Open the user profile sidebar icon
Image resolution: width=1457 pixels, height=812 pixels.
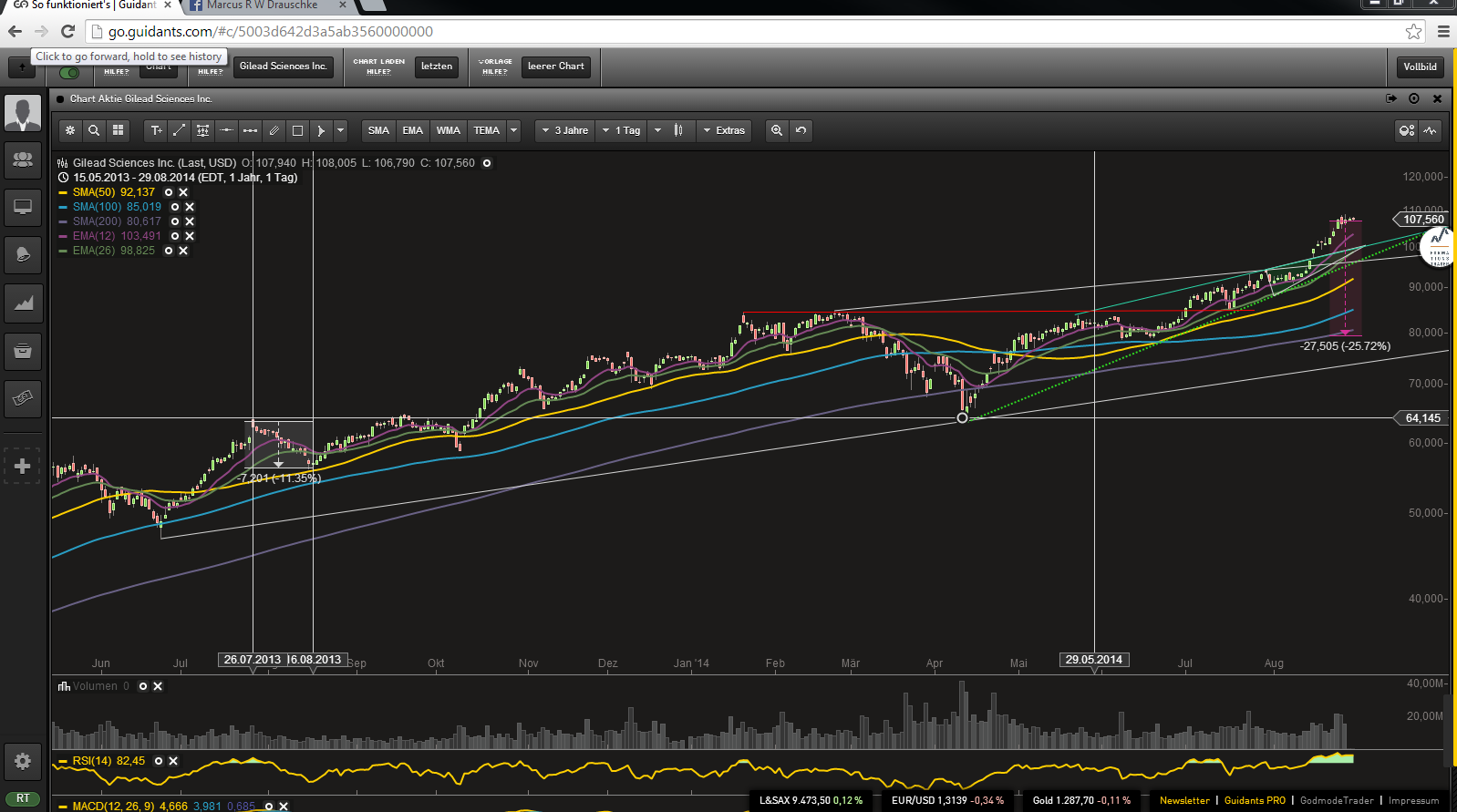[23, 114]
